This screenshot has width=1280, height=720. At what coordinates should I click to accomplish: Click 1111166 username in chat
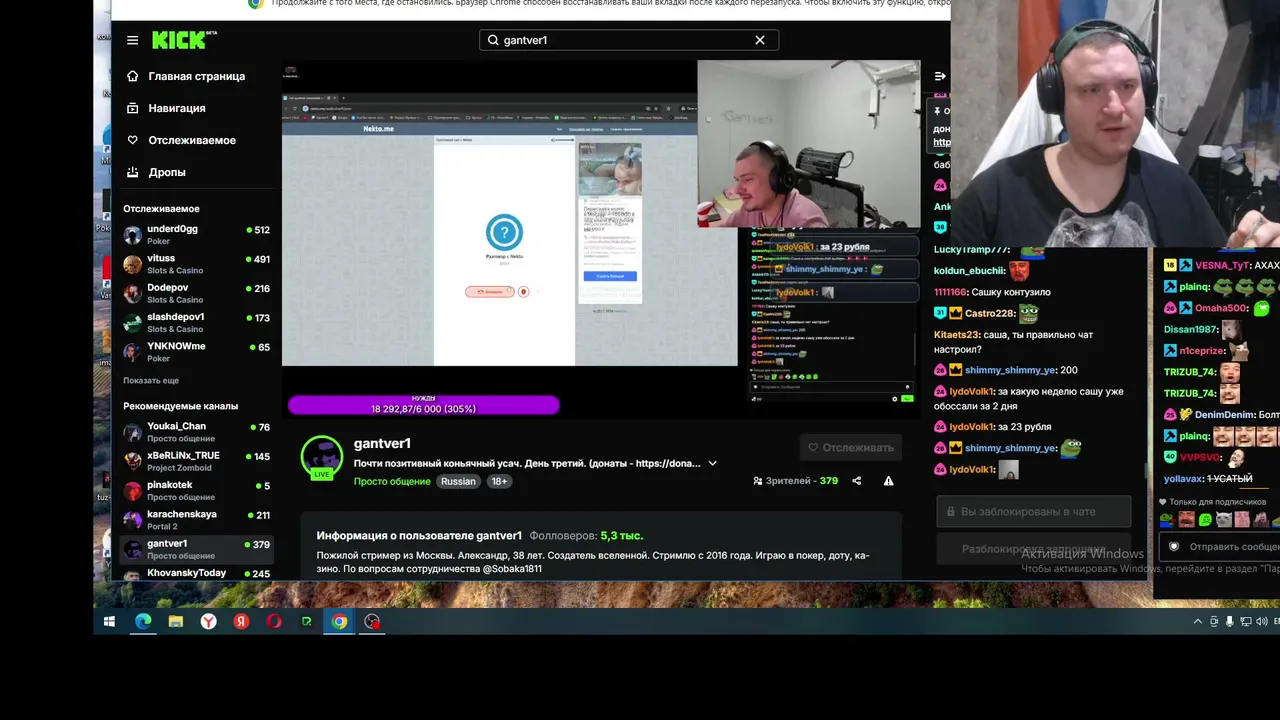coord(950,292)
